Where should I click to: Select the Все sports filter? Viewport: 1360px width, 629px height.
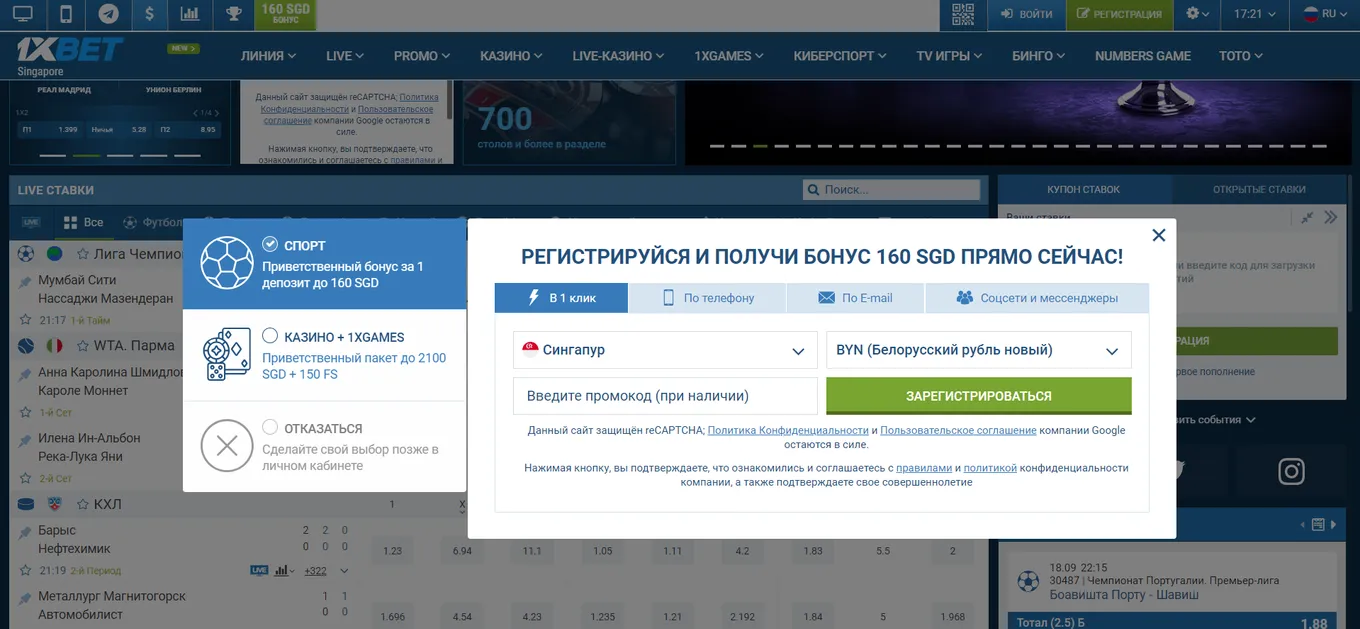coord(84,222)
